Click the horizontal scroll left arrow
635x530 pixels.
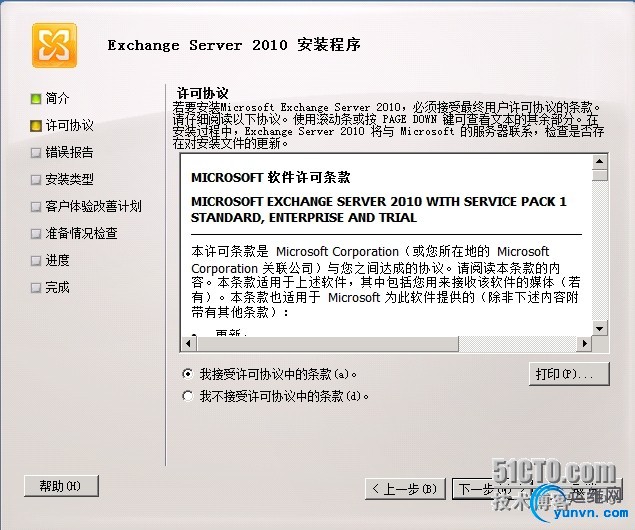188,343
